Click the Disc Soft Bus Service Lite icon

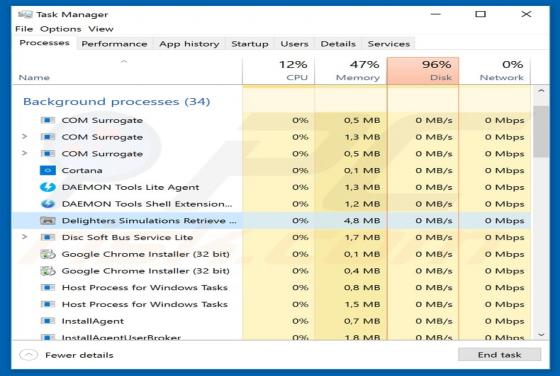48,237
